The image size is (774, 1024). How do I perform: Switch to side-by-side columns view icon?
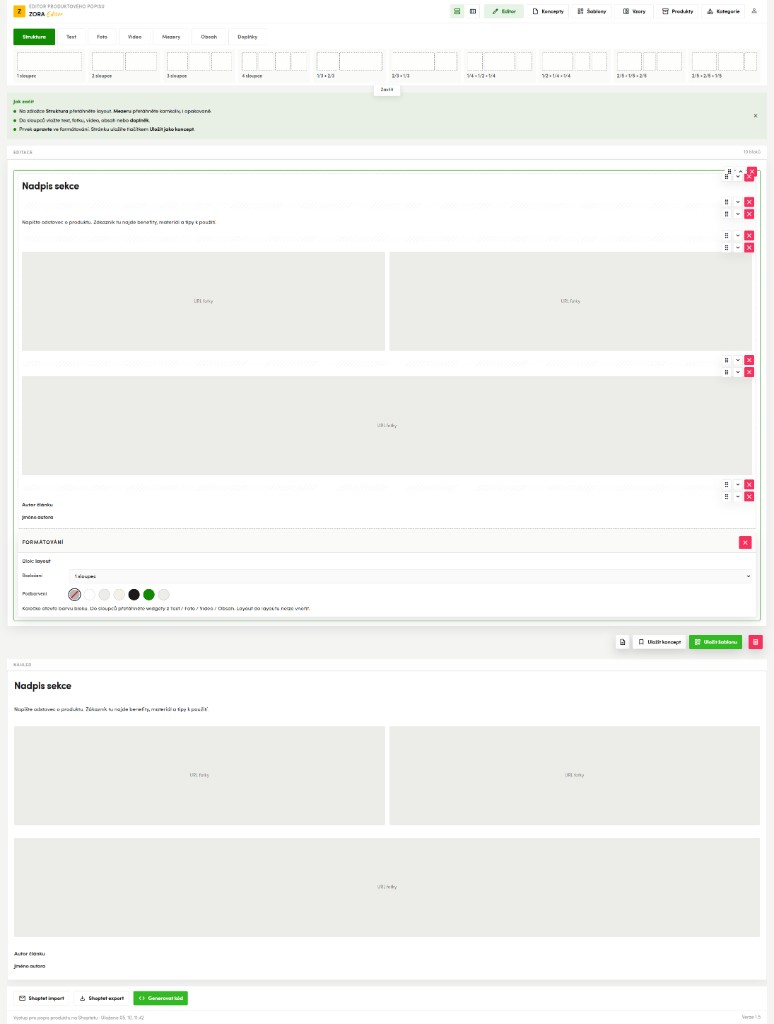point(473,11)
